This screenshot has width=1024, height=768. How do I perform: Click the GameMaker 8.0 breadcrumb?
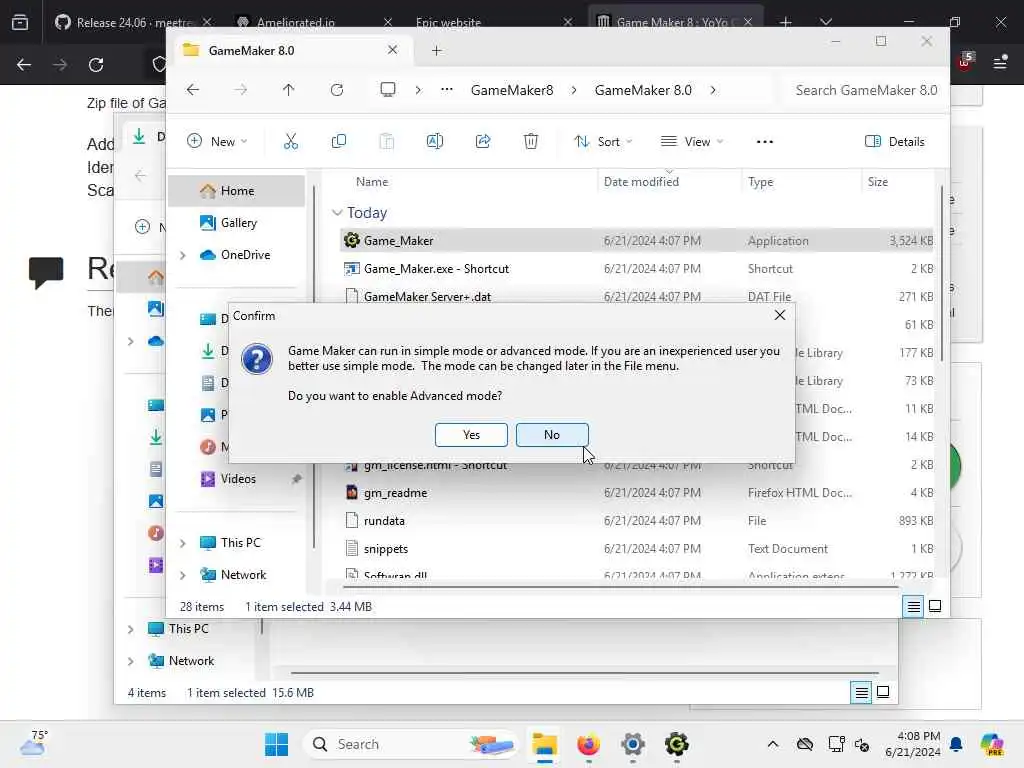tap(643, 90)
